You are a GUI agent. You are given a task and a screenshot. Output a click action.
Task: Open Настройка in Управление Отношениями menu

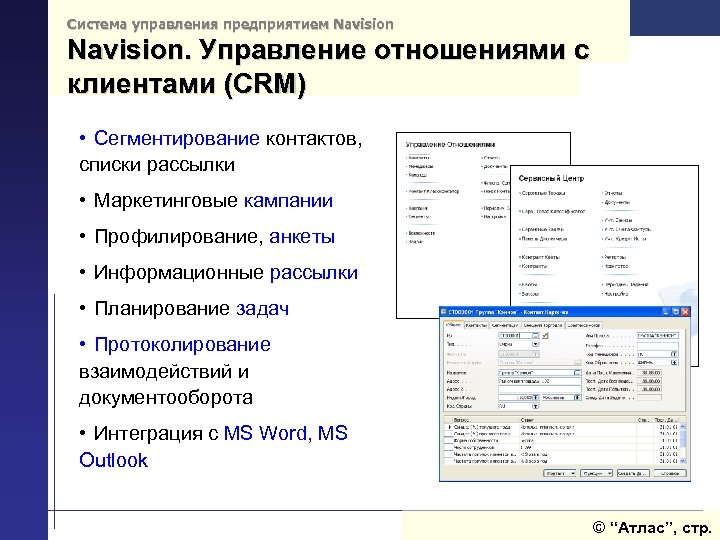[x=495, y=217]
